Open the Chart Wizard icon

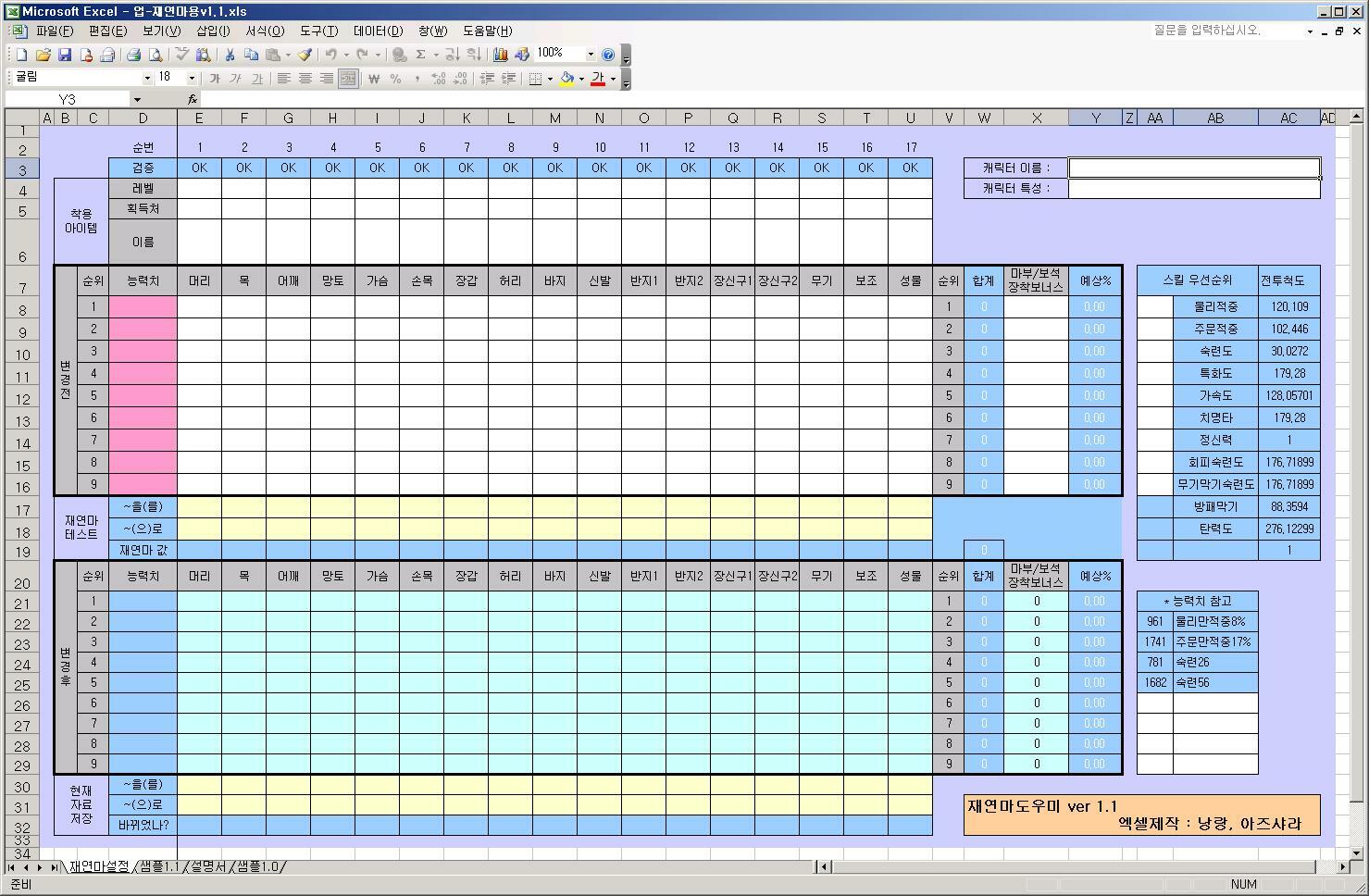501,55
